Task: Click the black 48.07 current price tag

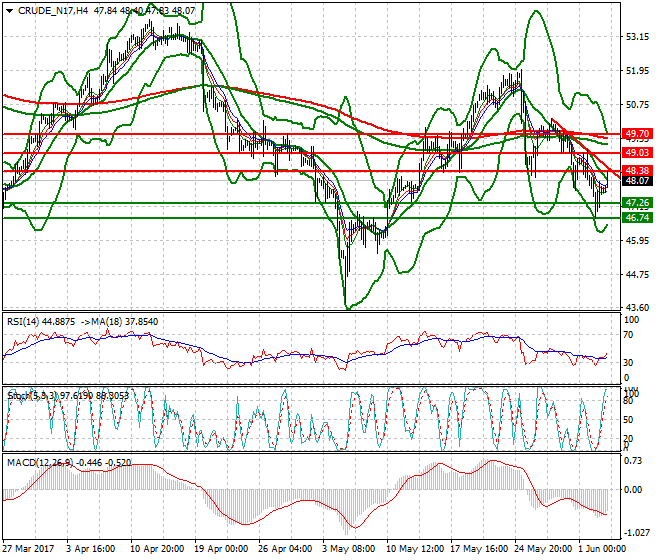Action: pos(637,181)
